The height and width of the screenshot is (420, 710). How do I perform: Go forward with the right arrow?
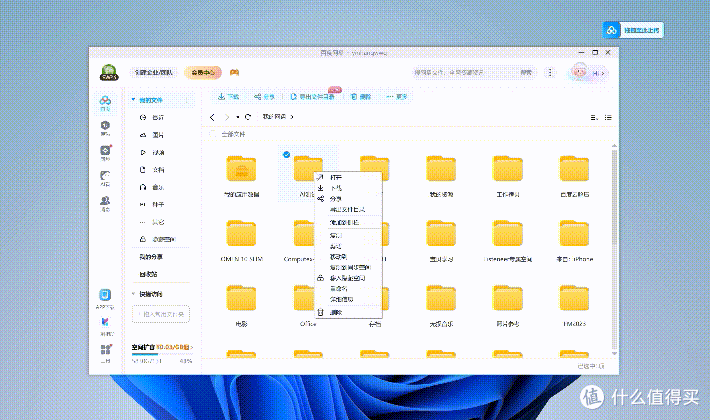point(227,117)
